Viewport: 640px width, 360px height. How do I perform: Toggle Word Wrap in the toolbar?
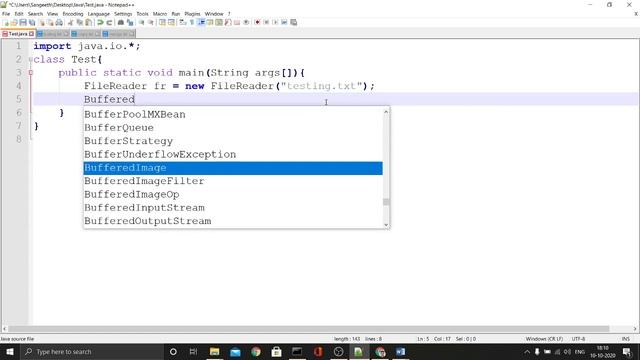(182, 22)
